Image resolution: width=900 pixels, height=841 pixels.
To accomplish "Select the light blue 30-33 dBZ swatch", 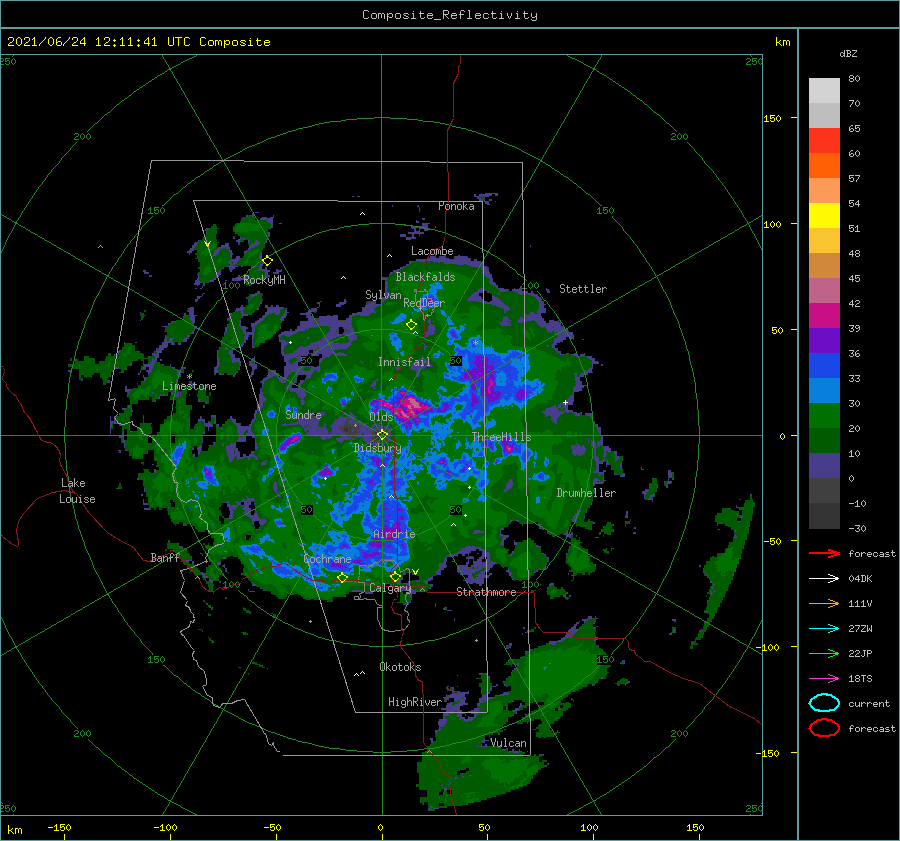I will tap(824, 391).
